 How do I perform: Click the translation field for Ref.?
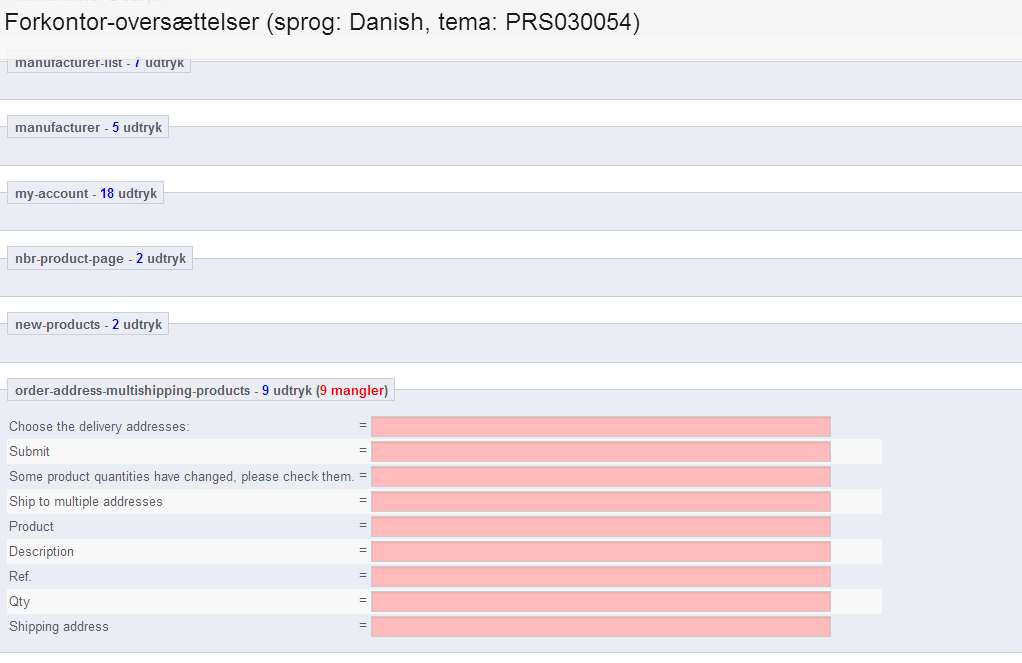pyautogui.click(x=601, y=577)
